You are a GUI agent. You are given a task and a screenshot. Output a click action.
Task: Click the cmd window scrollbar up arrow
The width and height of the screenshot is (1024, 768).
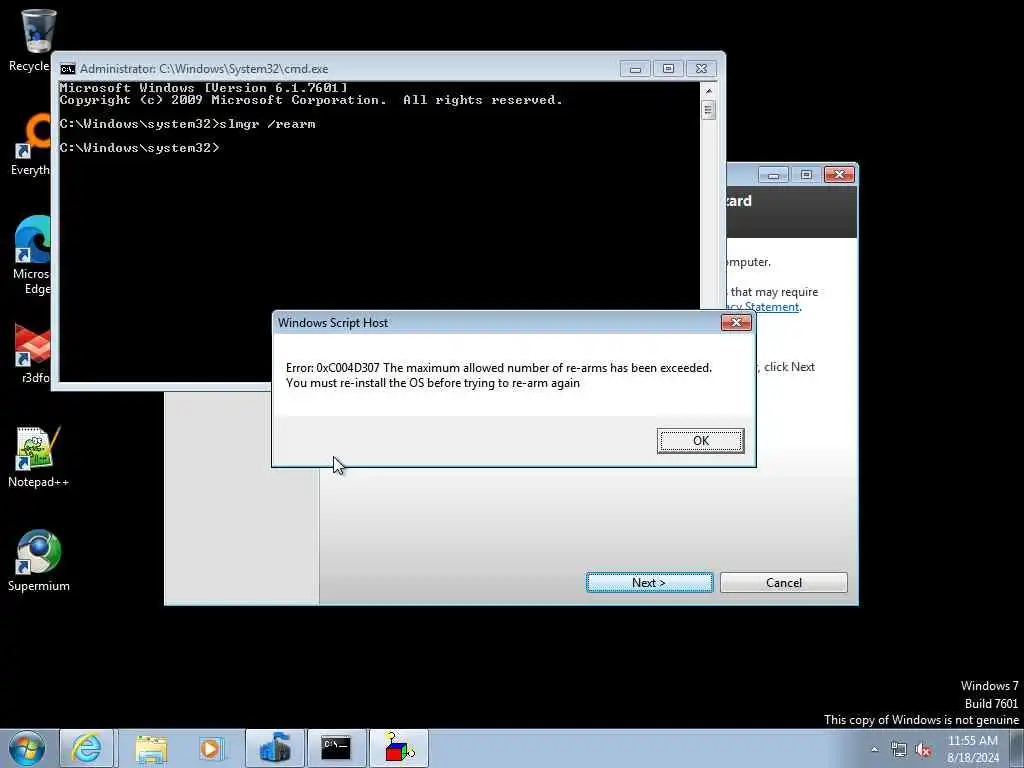(x=709, y=91)
